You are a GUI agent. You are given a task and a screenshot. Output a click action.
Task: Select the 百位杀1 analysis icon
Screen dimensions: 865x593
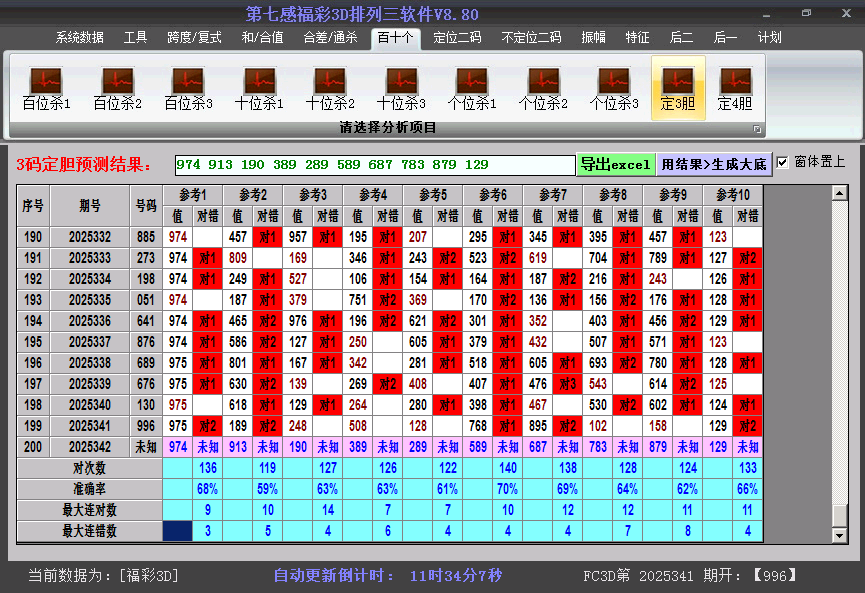coord(46,88)
